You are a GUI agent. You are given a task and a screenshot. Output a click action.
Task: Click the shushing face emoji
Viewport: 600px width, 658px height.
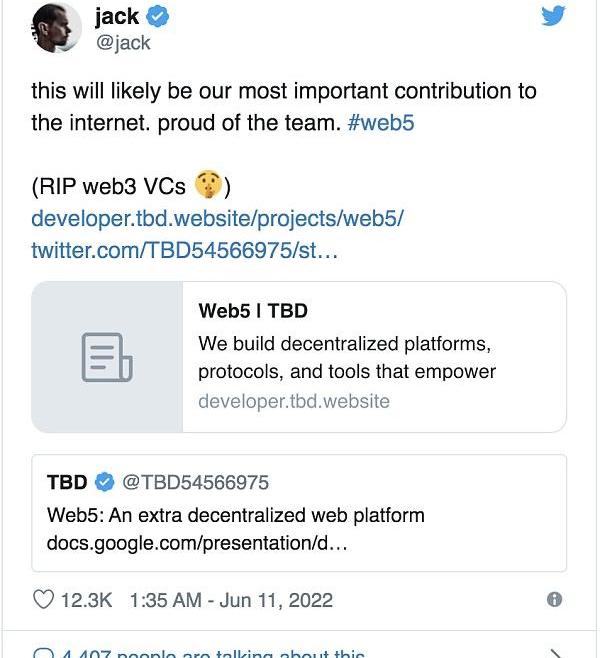207,185
